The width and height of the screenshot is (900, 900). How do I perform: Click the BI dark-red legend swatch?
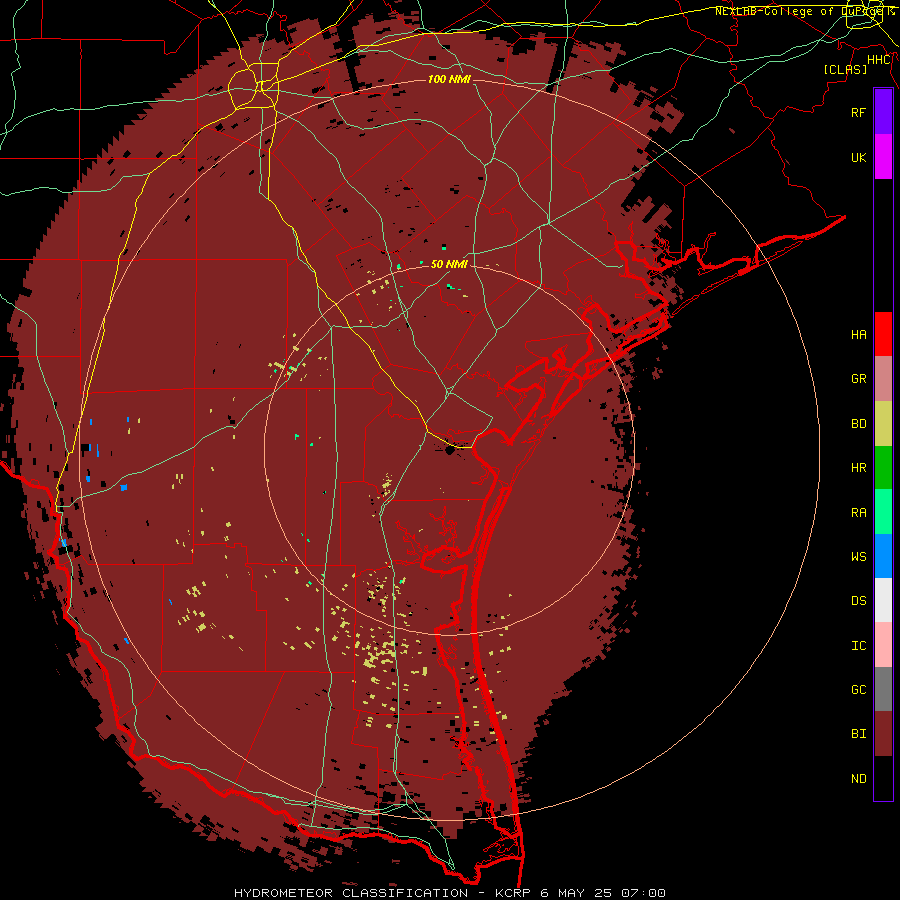click(x=883, y=734)
